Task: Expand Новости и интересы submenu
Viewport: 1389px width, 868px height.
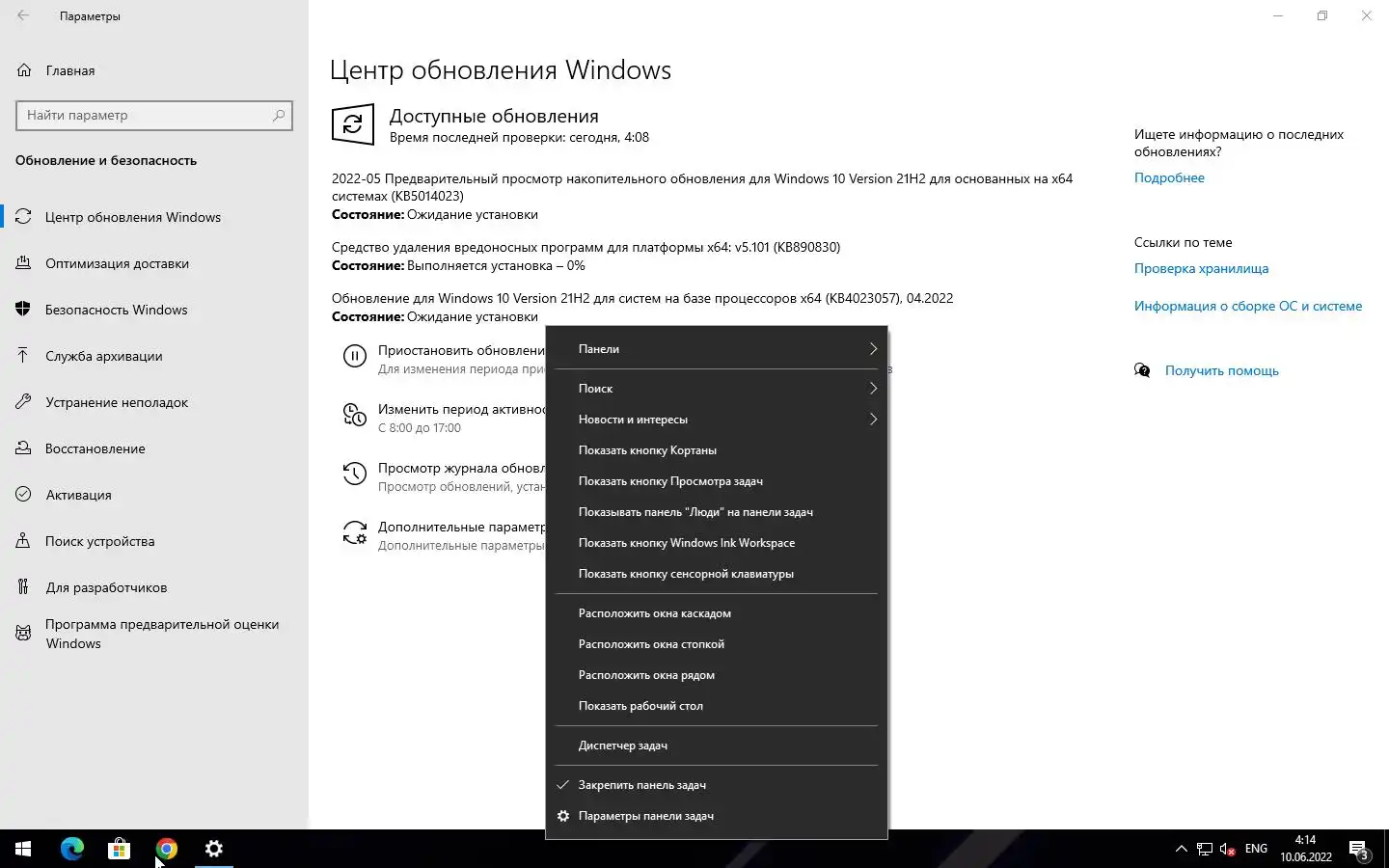Action: [717, 420]
